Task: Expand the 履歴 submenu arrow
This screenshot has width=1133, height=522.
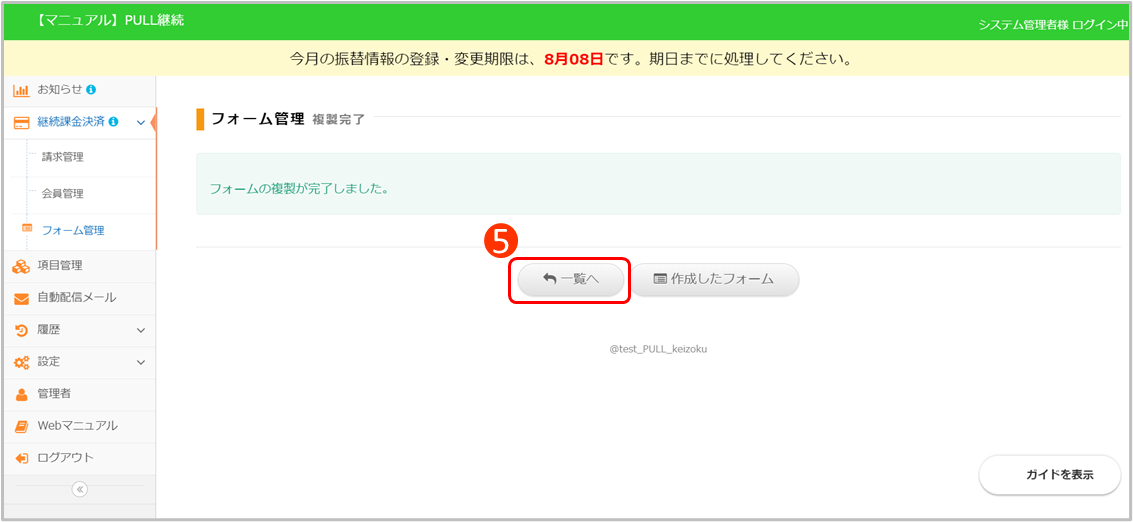Action: 141,330
